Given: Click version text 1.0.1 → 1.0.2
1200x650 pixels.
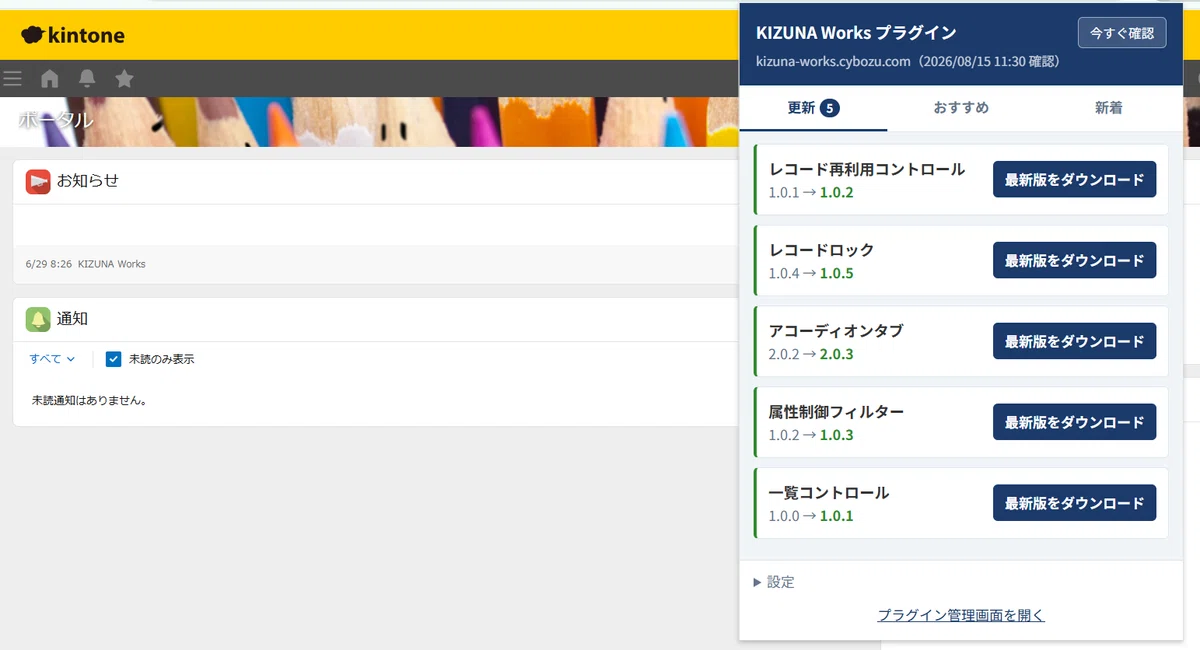Looking at the screenshot, I should click(811, 192).
